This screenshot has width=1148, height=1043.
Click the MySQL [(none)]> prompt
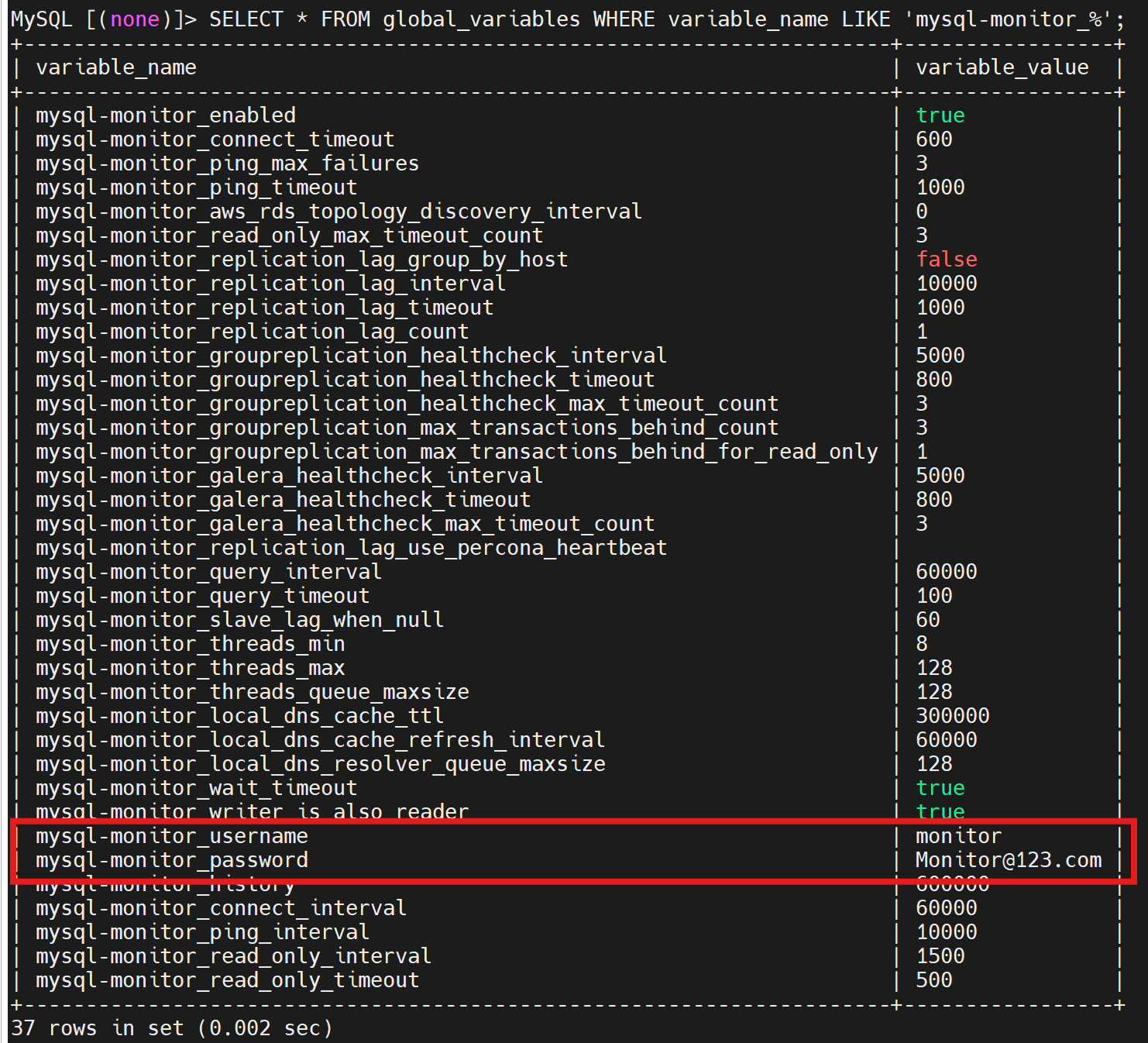click(x=104, y=20)
